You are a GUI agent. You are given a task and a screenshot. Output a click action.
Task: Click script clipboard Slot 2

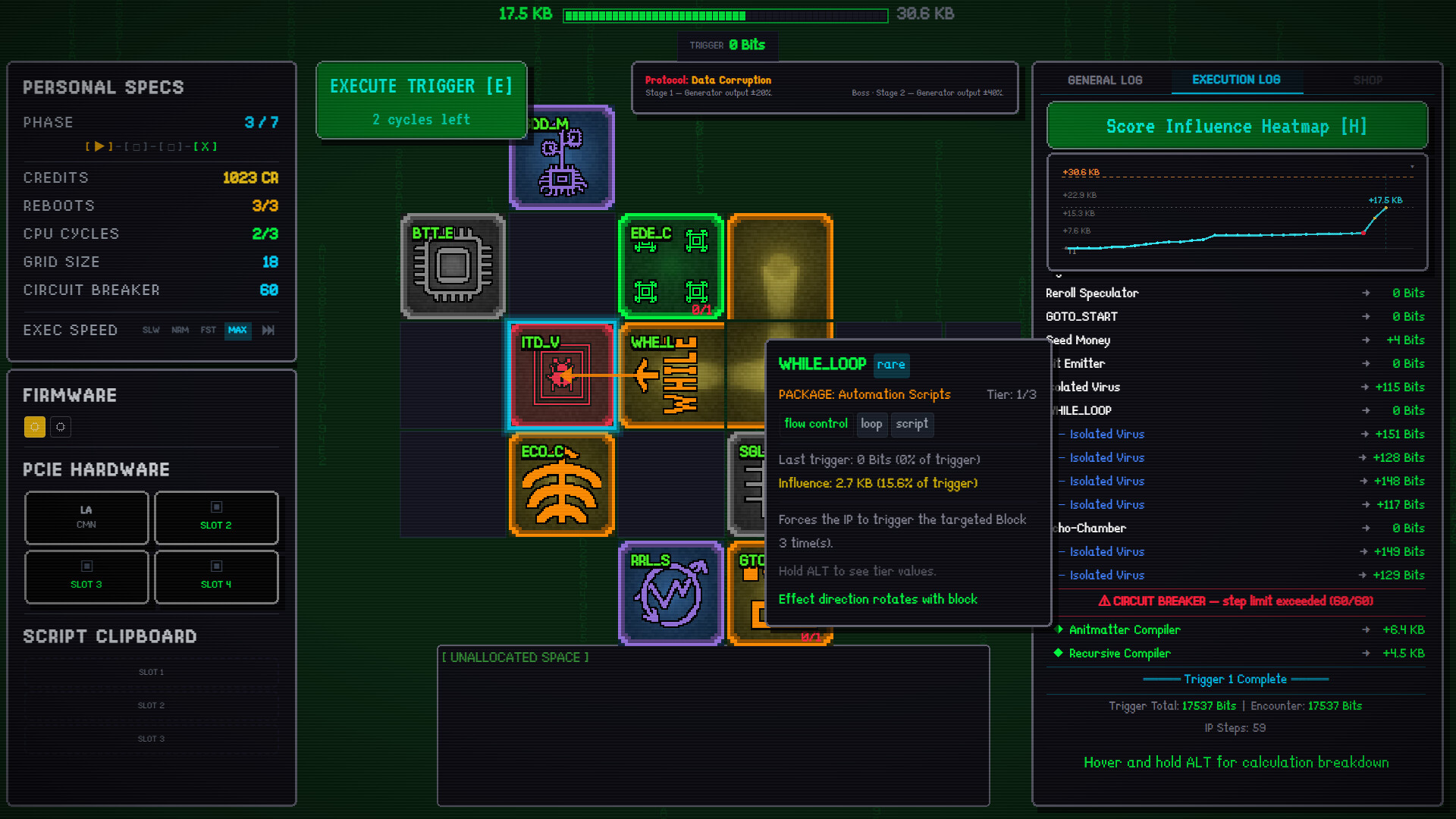pos(151,705)
